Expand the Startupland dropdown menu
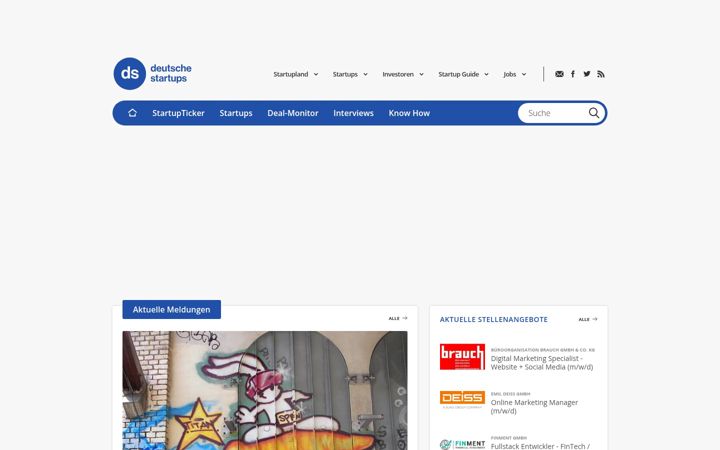Viewport: 720px width, 450px height. click(x=295, y=74)
